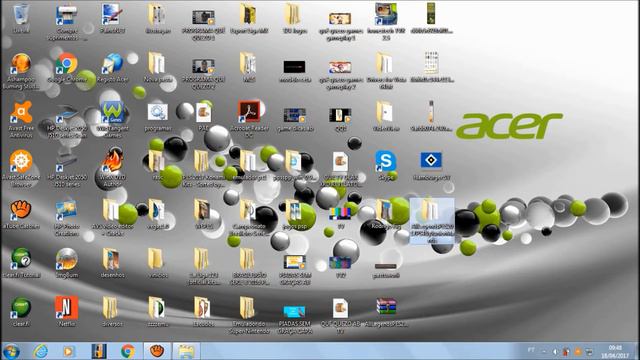640x360 pixels.
Task: Launch the Netflix desktop shortcut
Action: [x=67, y=308]
